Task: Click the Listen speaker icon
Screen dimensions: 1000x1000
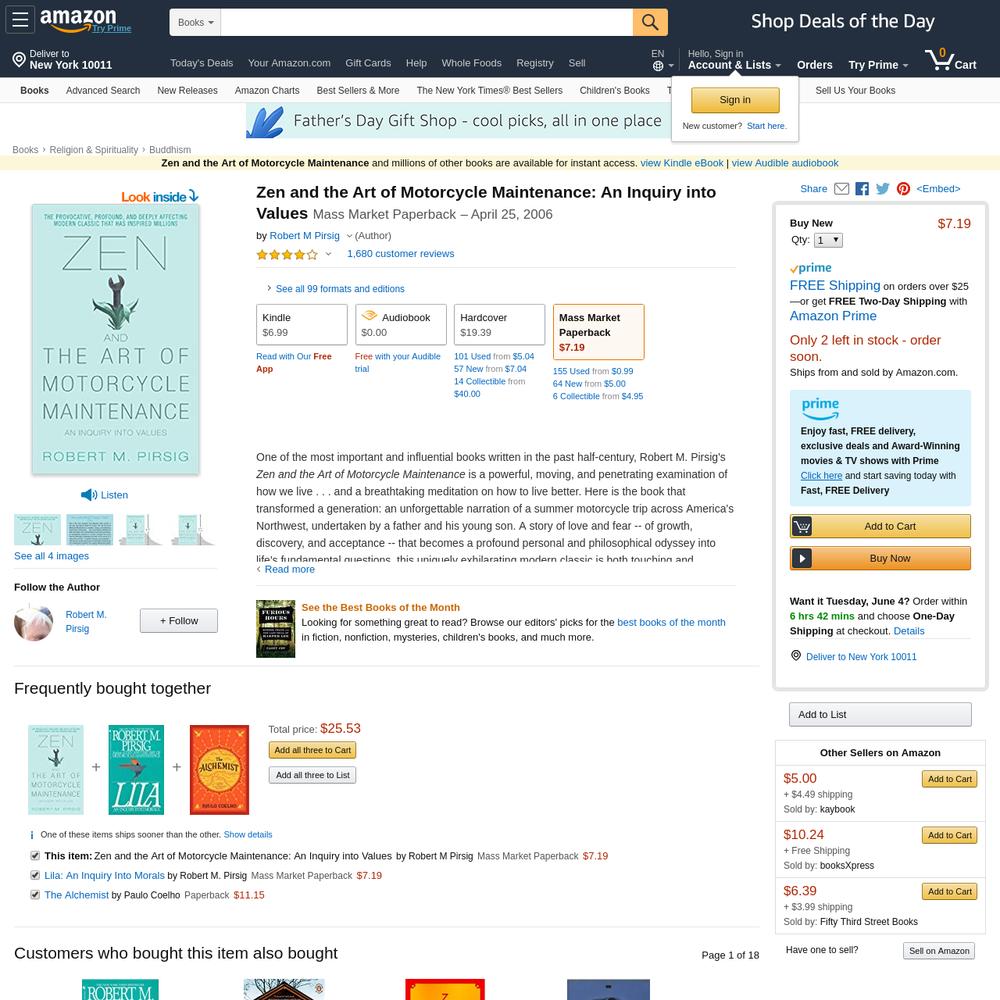Action: (89, 495)
